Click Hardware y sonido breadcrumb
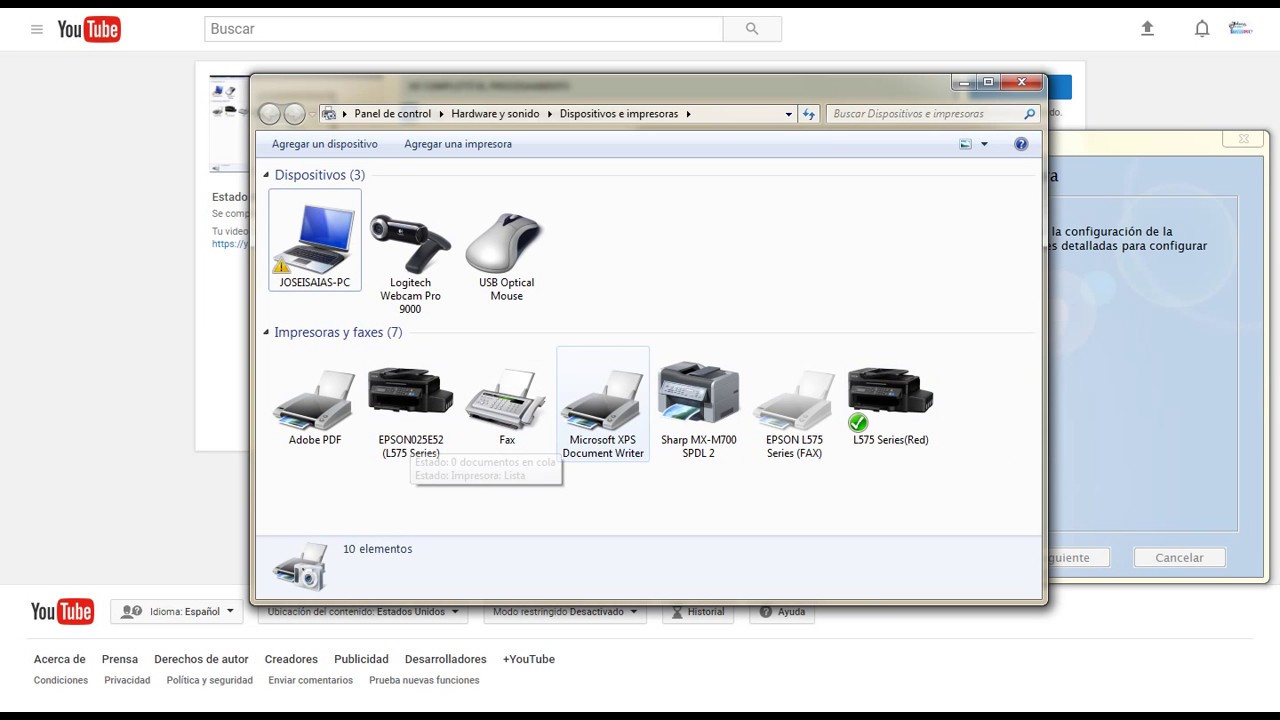Image resolution: width=1280 pixels, height=720 pixels. (495, 114)
